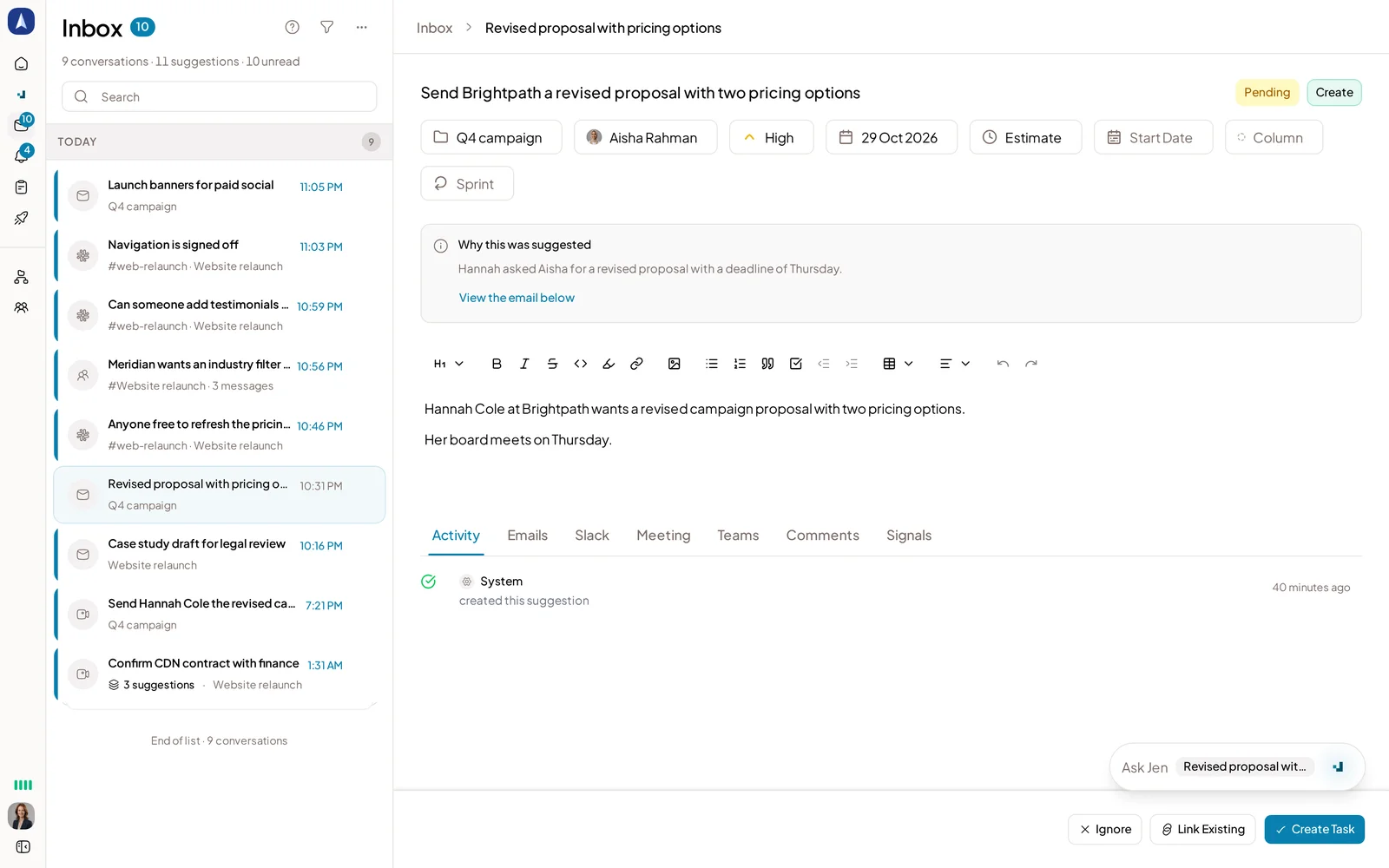Open the Signals tab
This screenshot has width=1389, height=868.
click(x=909, y=536)
